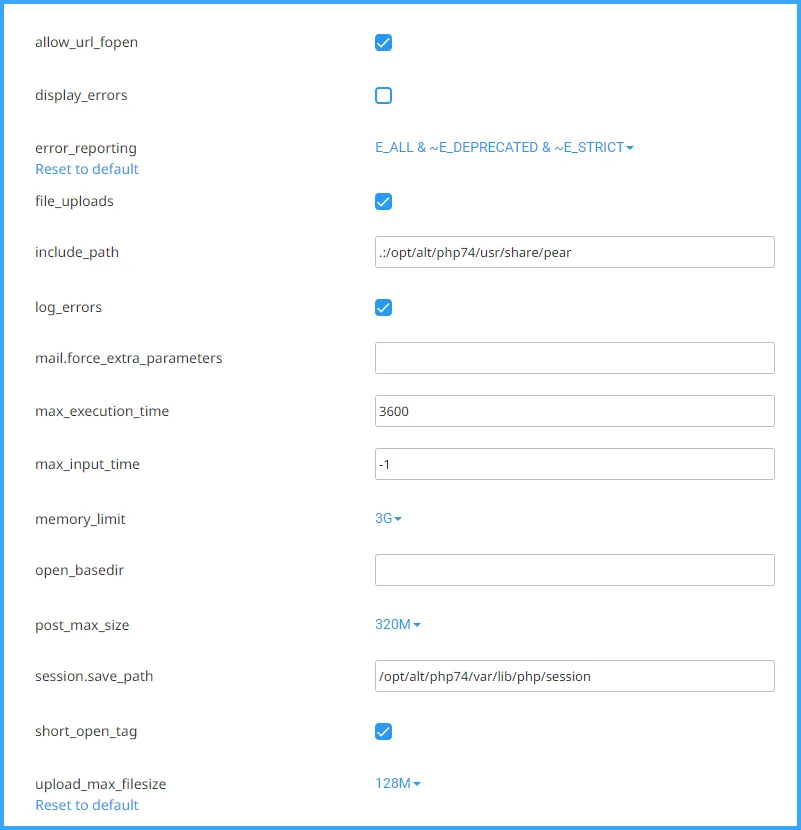The width and height of the screenshot is (801, 830).
Task: Select the mail.force_extra_parameters input field
Action: pos(575,357)
